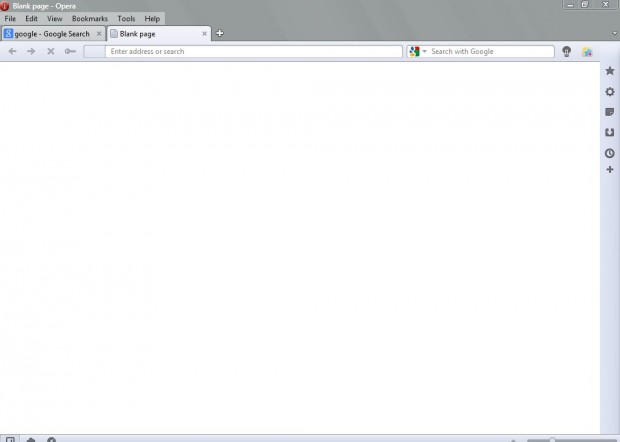Open the History clock panel
This screenshot has width=620, height=442.
pos(610,153)
